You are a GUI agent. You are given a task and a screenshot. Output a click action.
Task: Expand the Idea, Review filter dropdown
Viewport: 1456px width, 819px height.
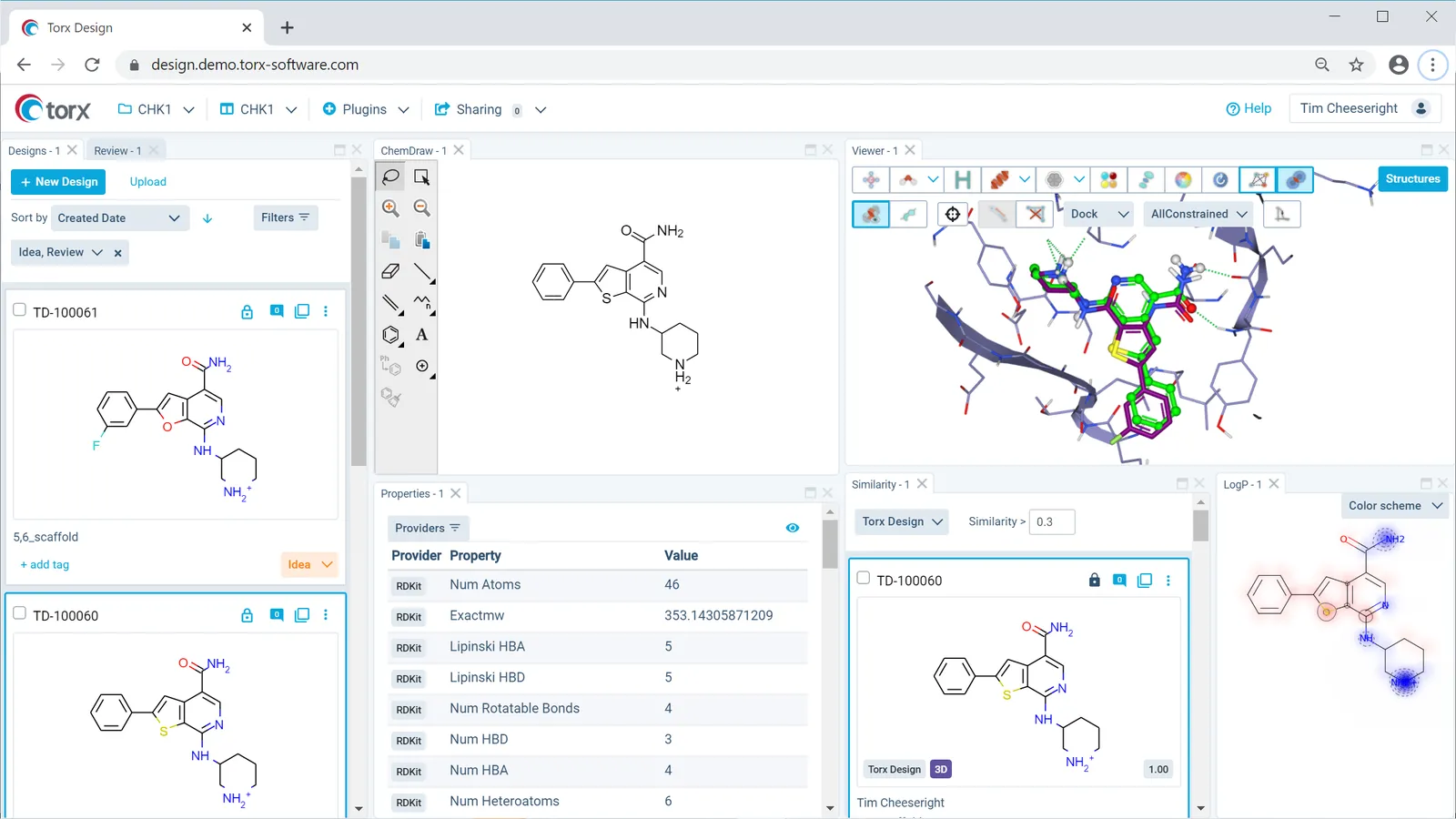coord(96,252)
